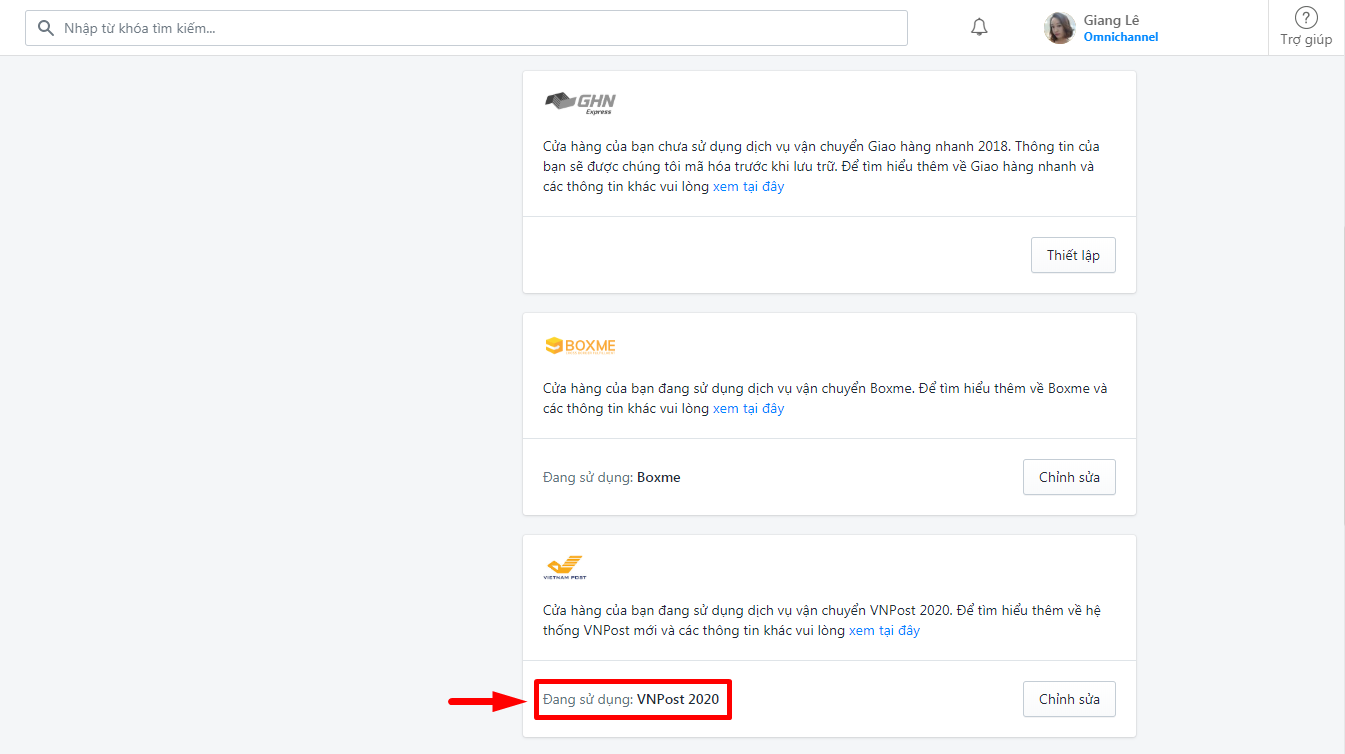Click the search magnifier icon
This screenshot has width=1345, height=754.
pyautogui.click(x=45, y=28)
